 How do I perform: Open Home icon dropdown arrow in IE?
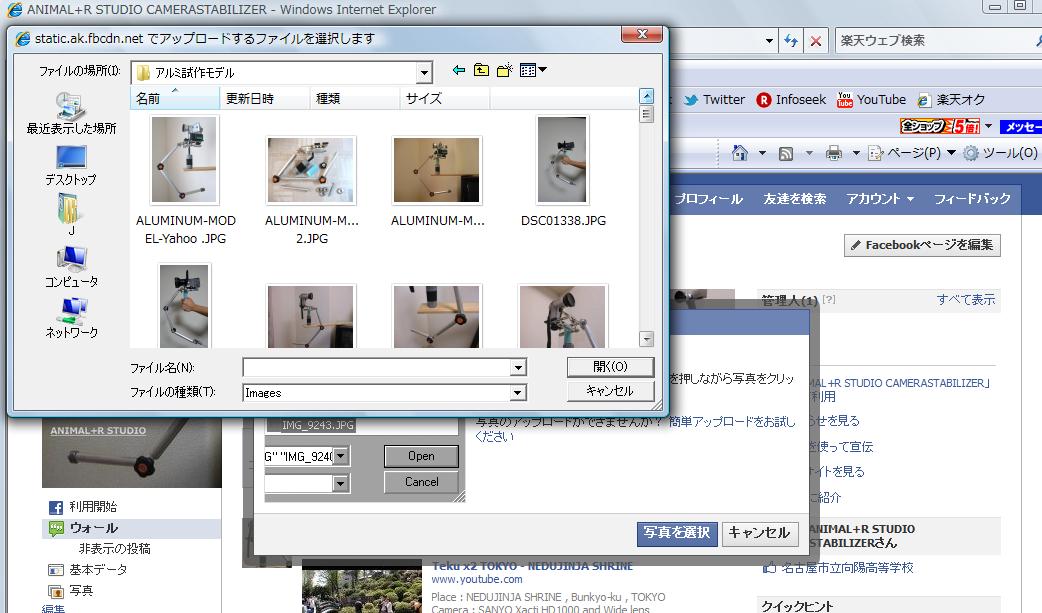click(762, 154)
